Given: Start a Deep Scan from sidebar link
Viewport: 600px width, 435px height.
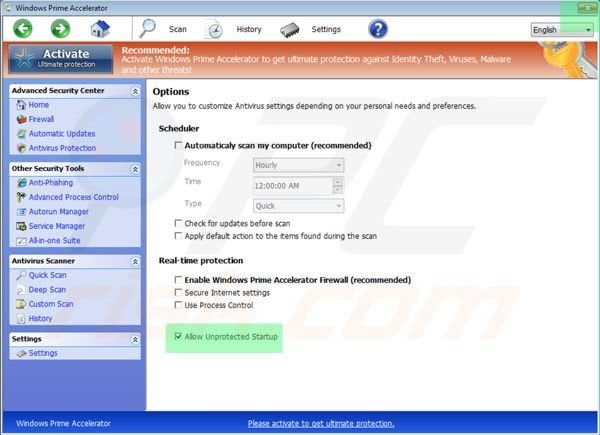Looking at the screenshot, I should pos(47,290).
